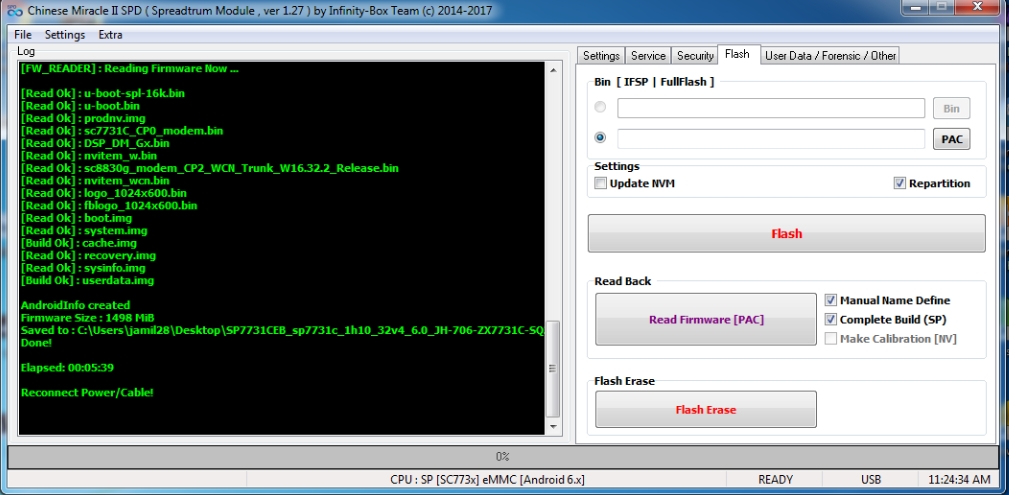Switch to the Service tab

tap(648, 56)
